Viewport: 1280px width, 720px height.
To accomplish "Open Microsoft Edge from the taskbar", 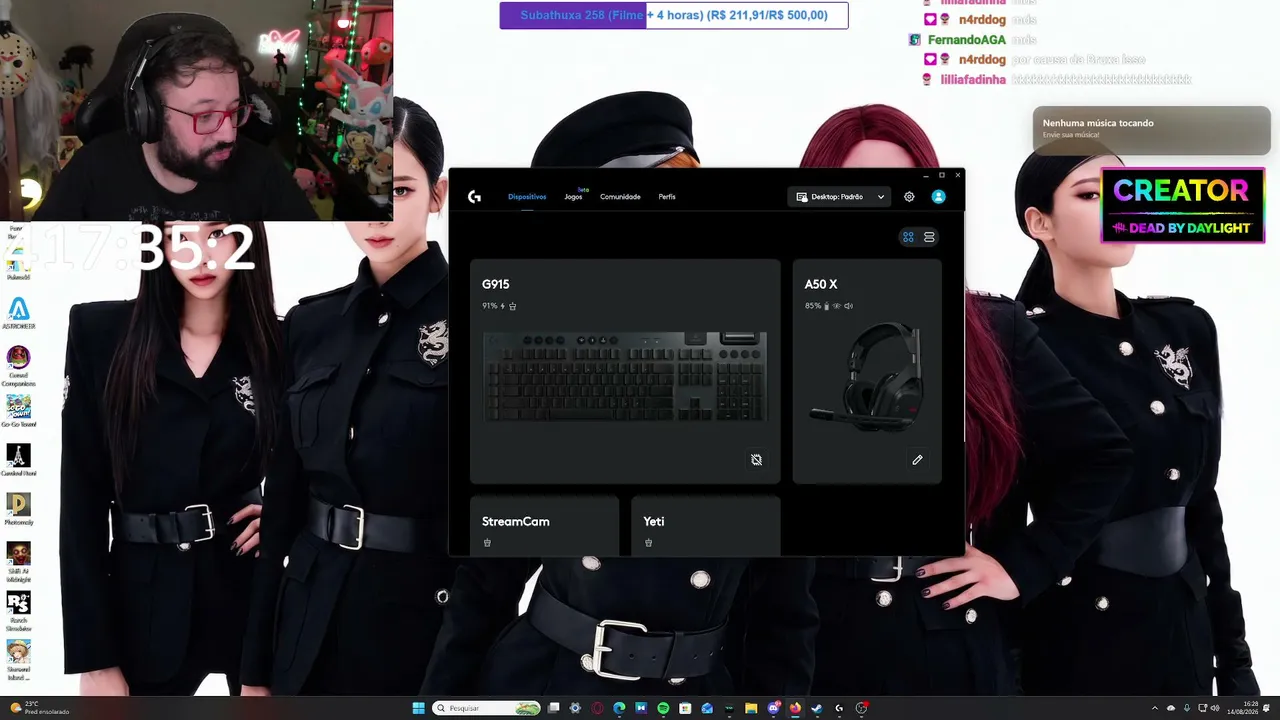I will (619, 708).
